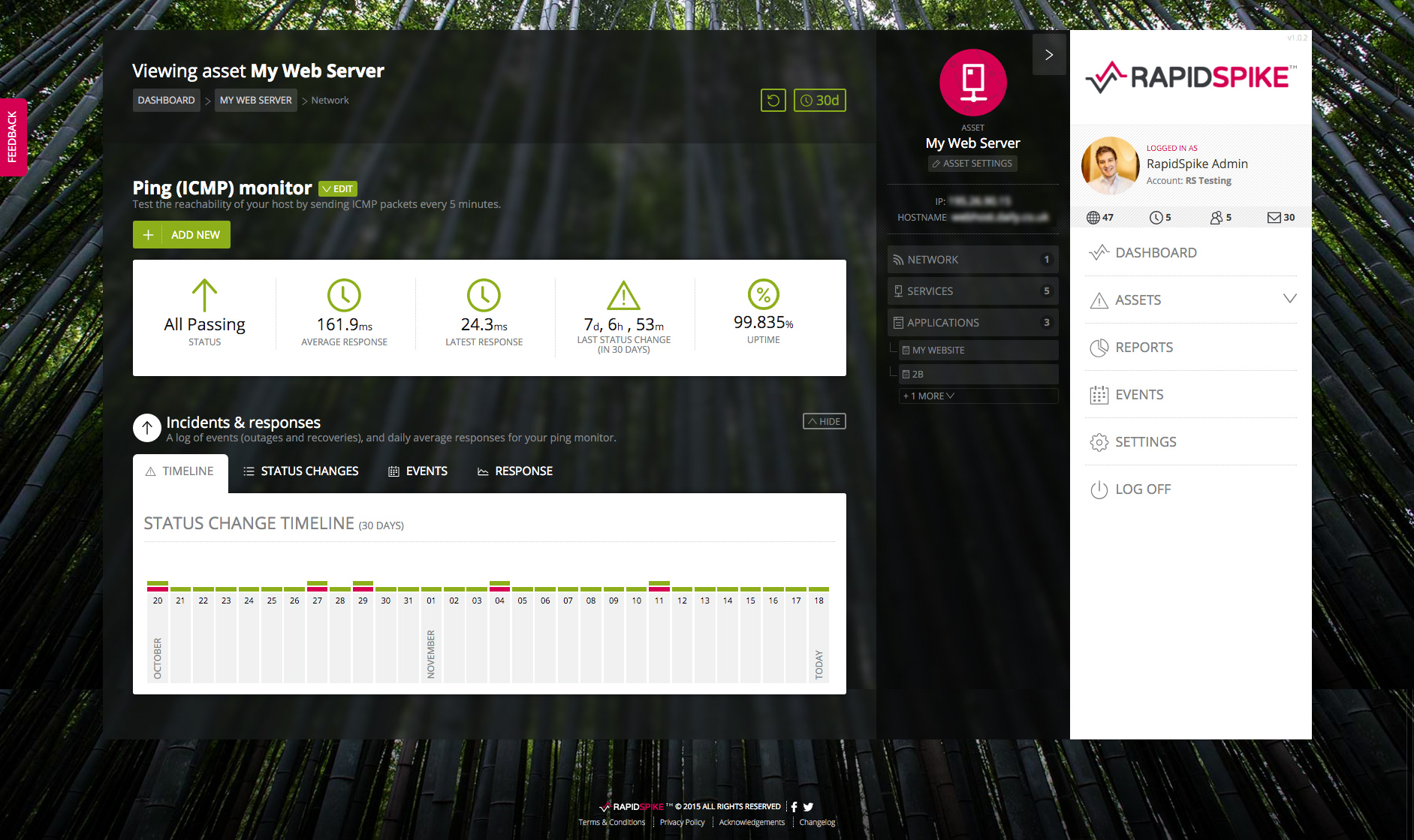Viewport: 1414px width, 840px height.
Task: Select the Network asset category
Action: point(972,260)
